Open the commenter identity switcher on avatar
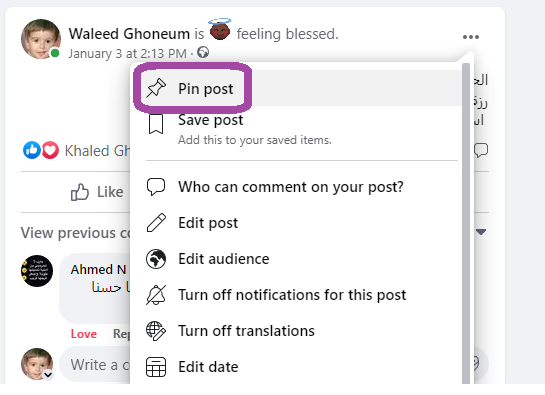545x395 pixels. click(x=48, y=375)
